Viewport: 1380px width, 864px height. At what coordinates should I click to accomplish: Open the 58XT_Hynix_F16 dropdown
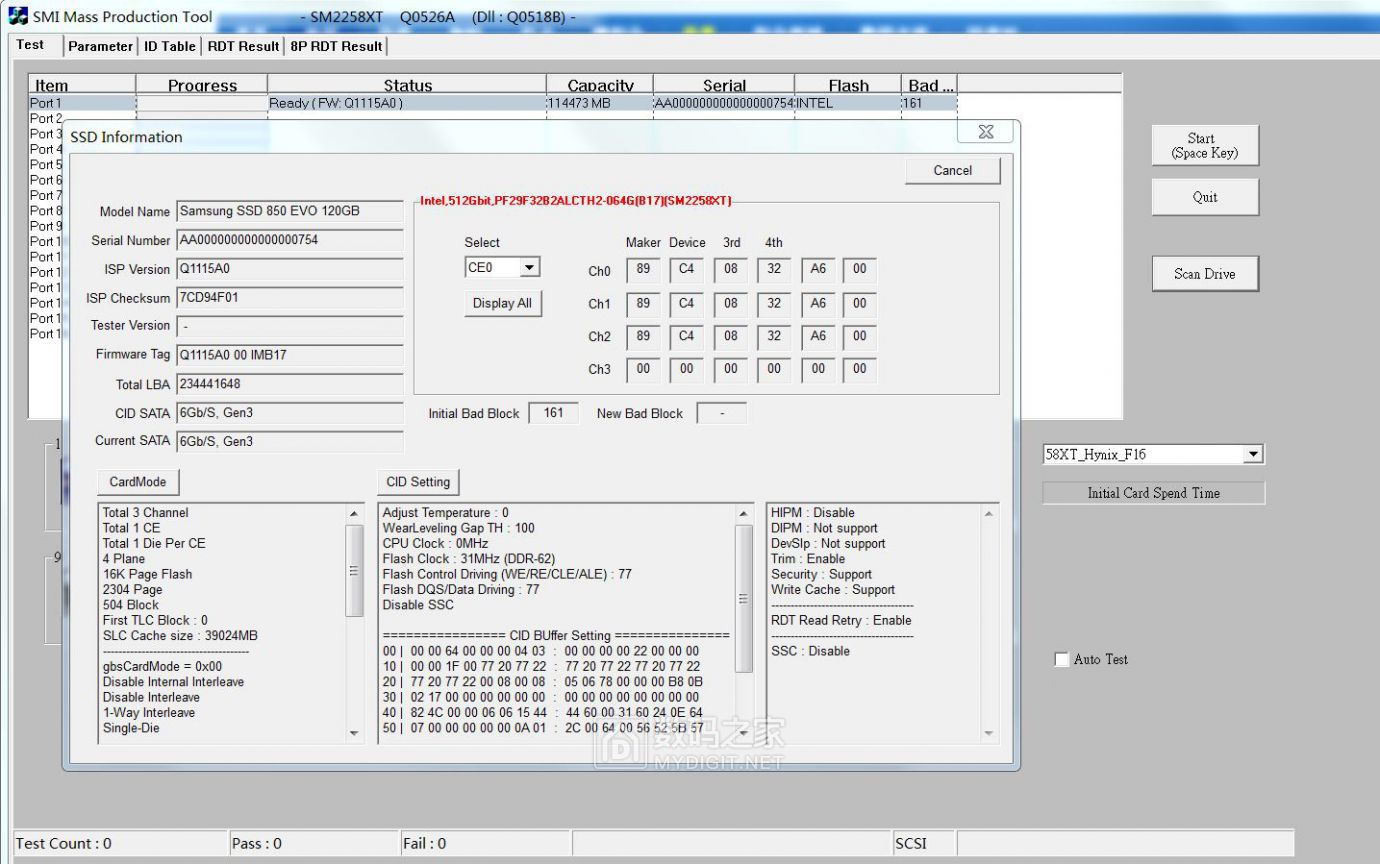(1253, 455)
